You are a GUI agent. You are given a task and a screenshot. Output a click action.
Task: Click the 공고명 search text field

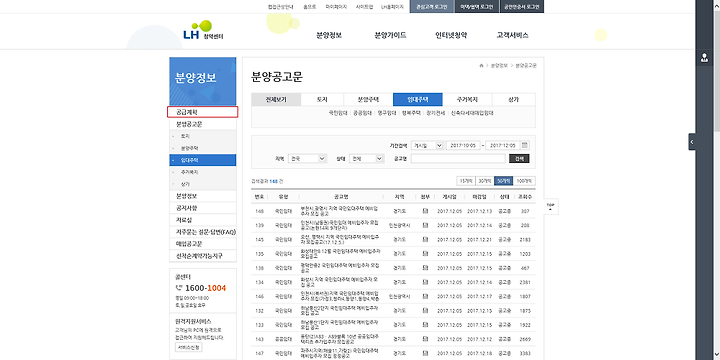[458, 158]
